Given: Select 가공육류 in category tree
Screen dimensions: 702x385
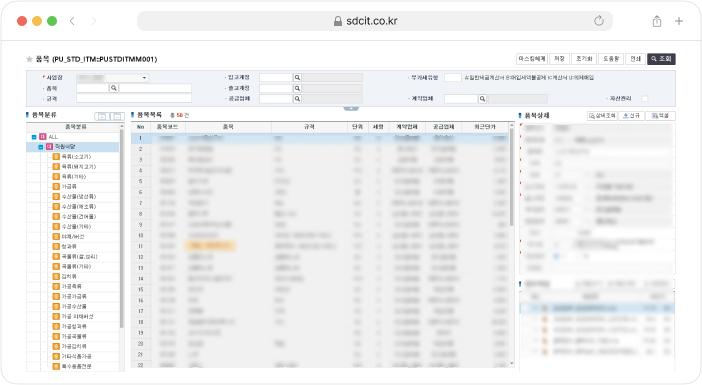Looking at the screenshot, I should click(x=72, y=286).
